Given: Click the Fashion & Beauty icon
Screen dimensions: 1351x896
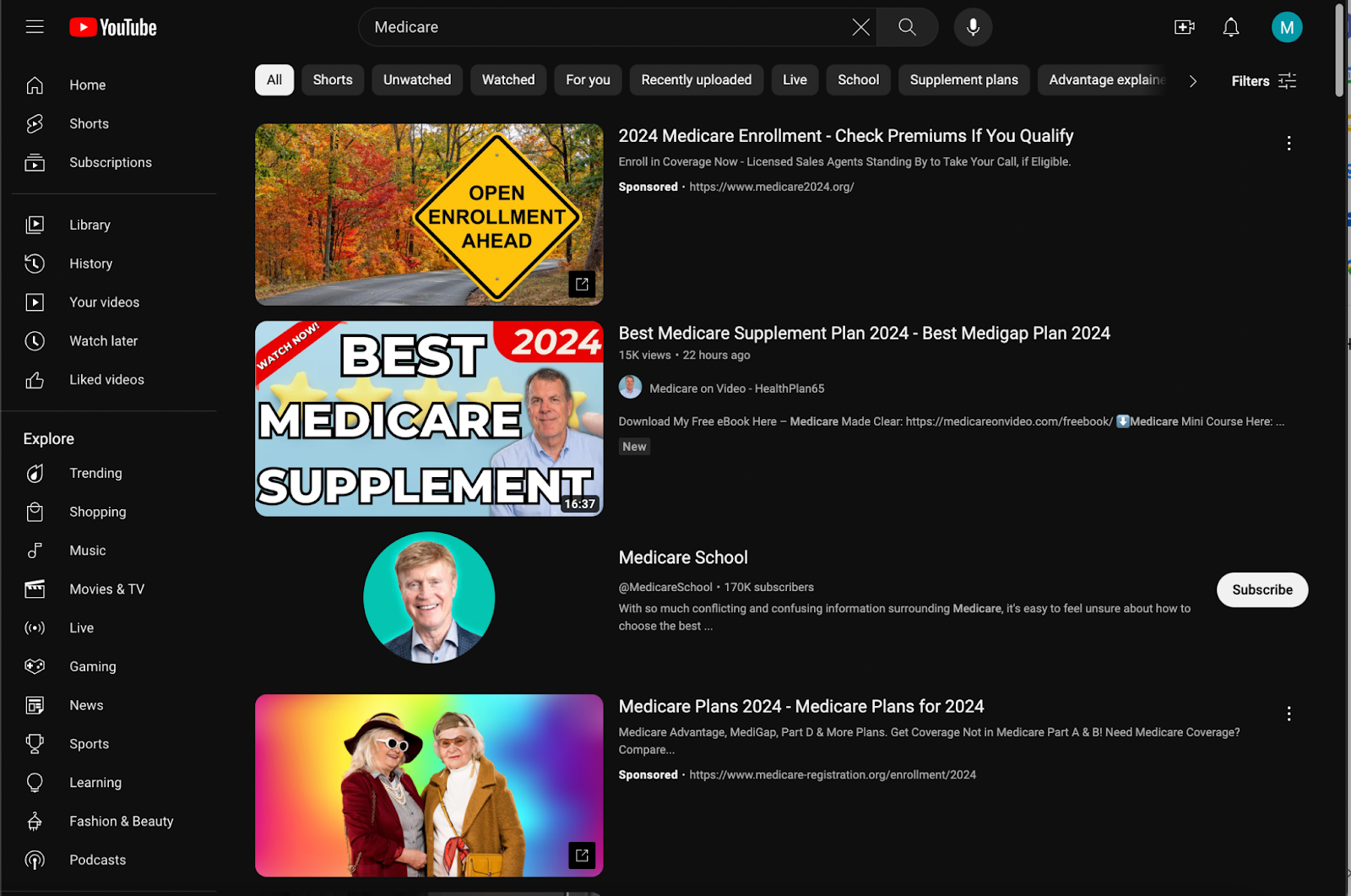Looking at the screenshot, I should pyautogui.click(x=35, y=821).
